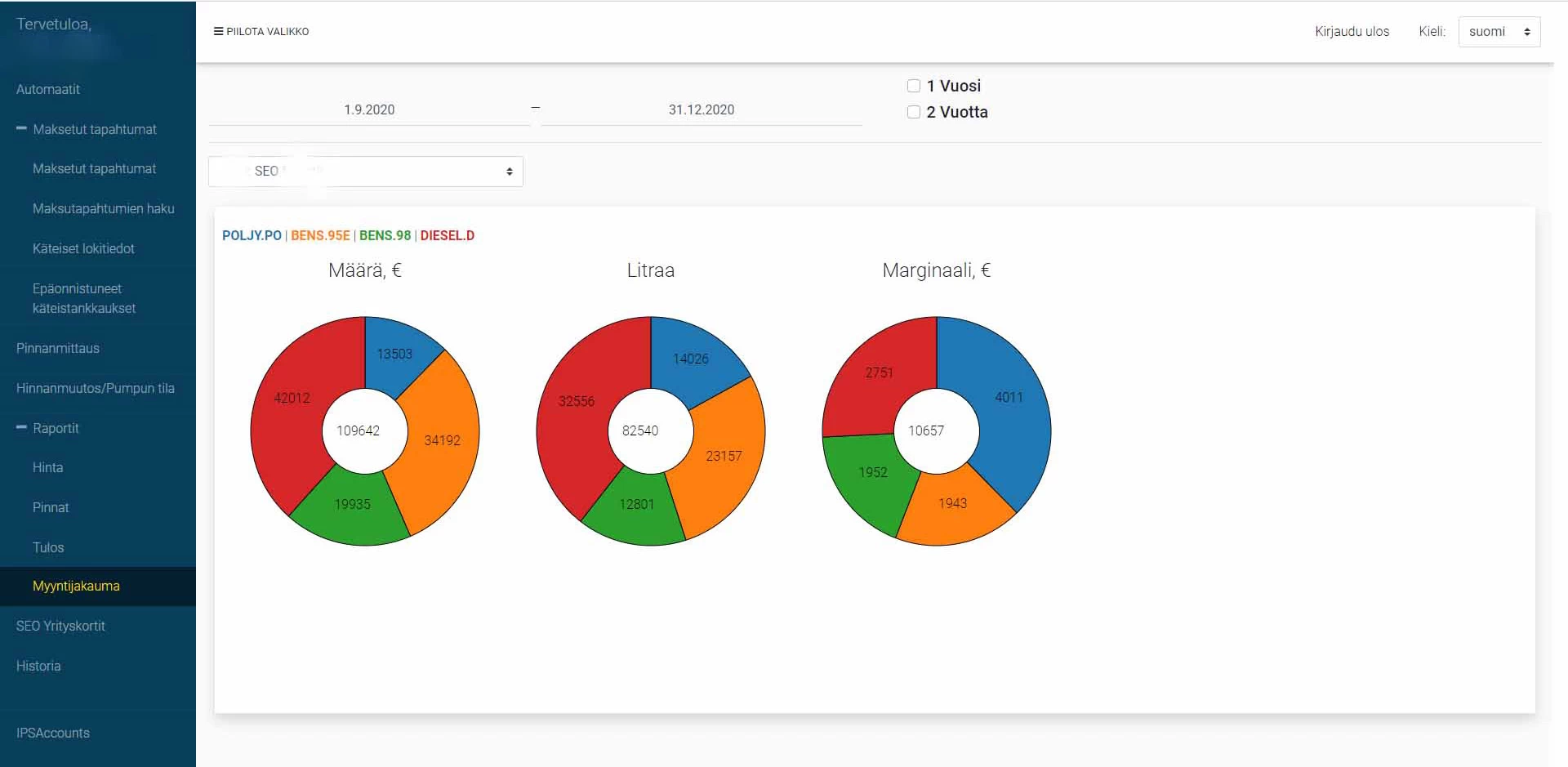Tick the 2 Vuotta checkbox
The width and height of the screenshot is (1568, 767).
914,112
